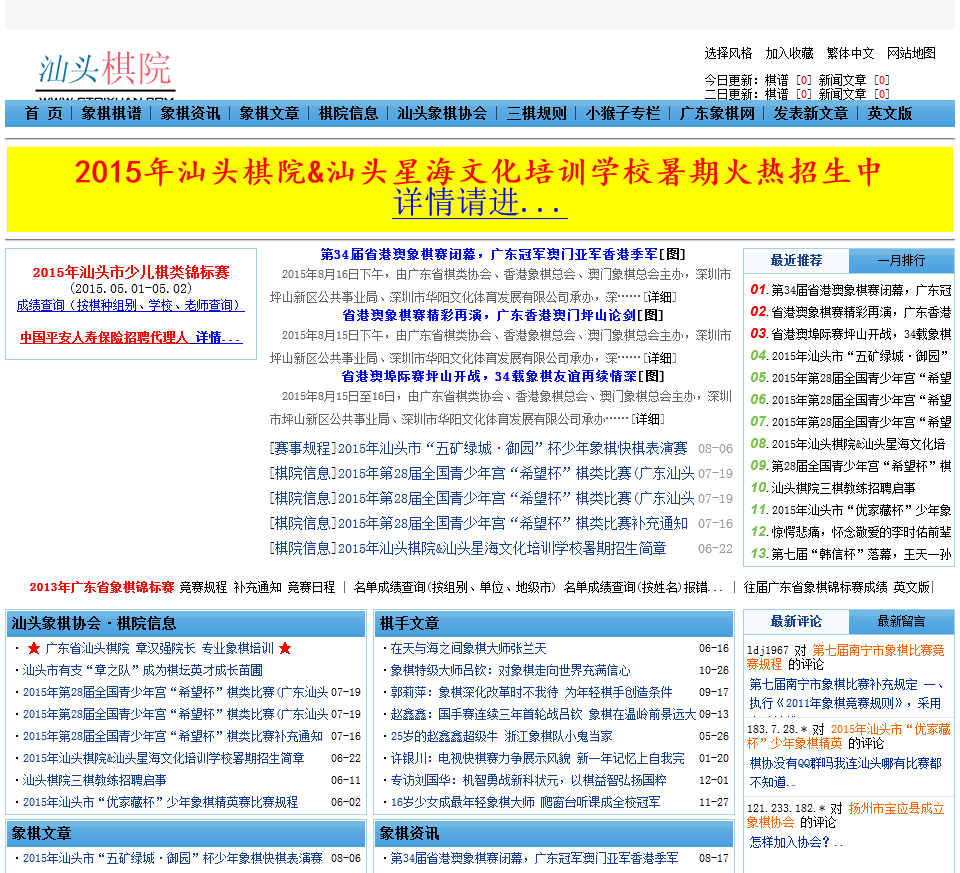Select 象棋文章 in nav bar
This screenshot has width=960, height=873.
point(269,113)
